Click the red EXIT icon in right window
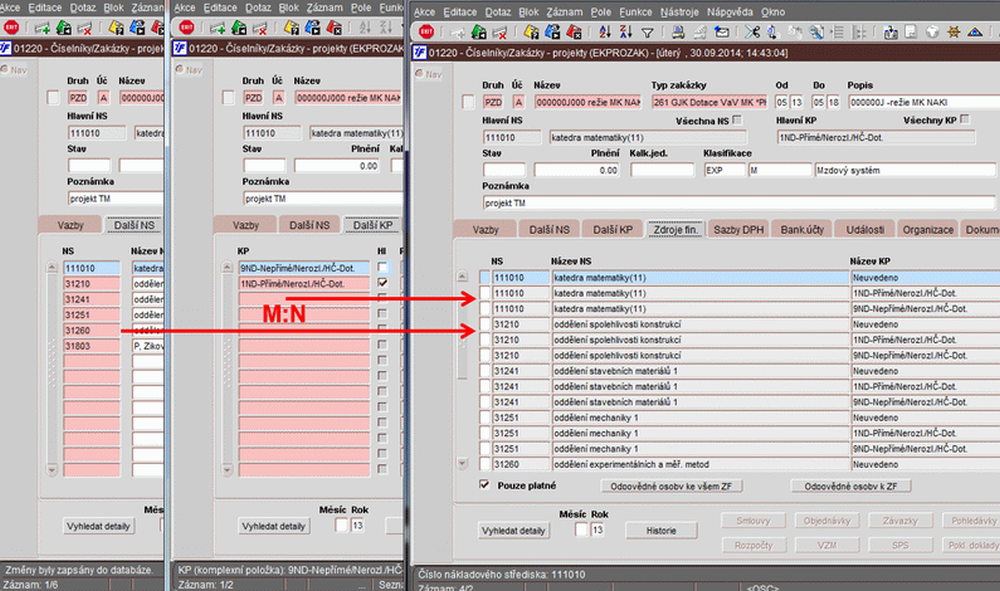 (427, 31)
